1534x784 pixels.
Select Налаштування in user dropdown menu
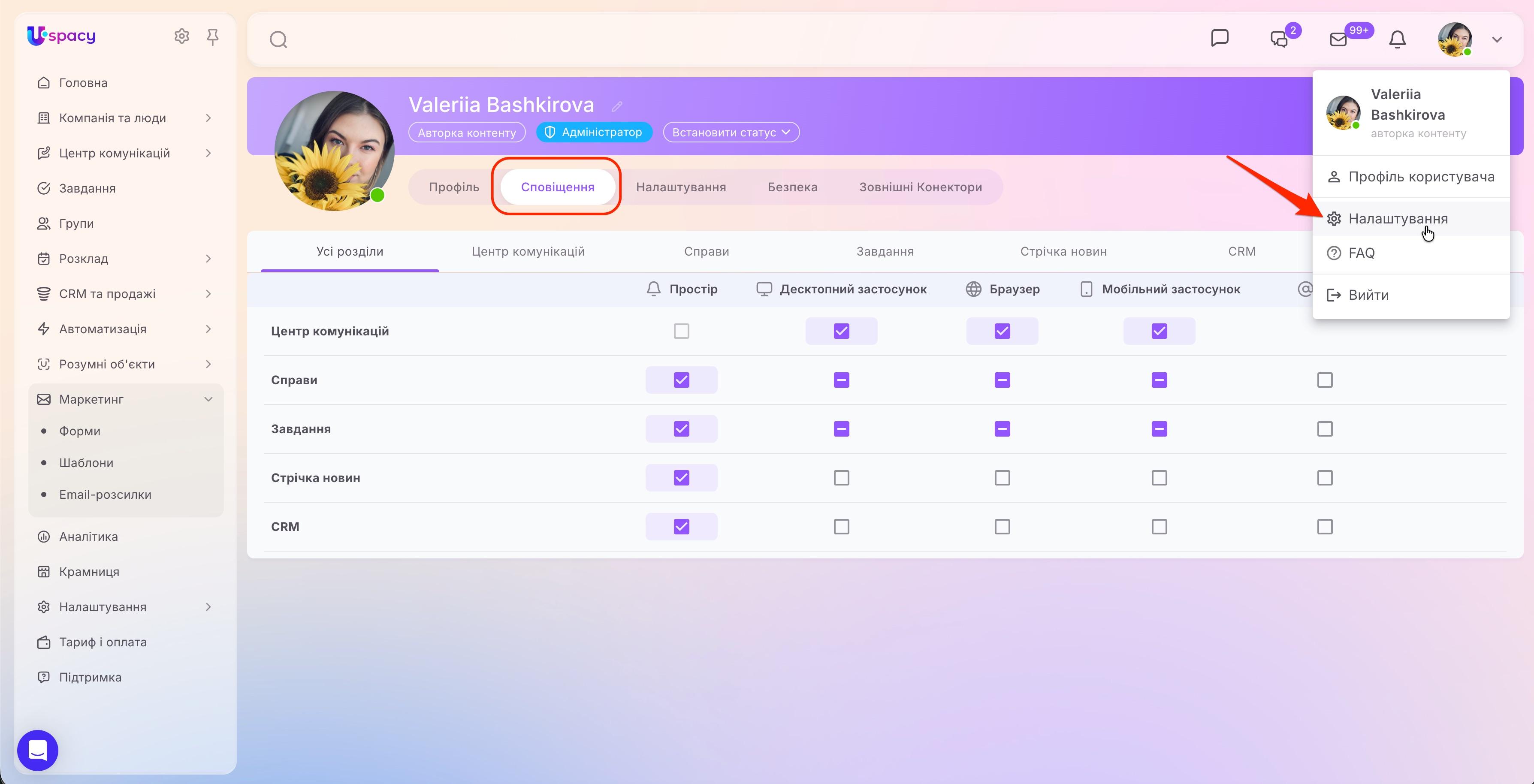(x=1411, y=218)
